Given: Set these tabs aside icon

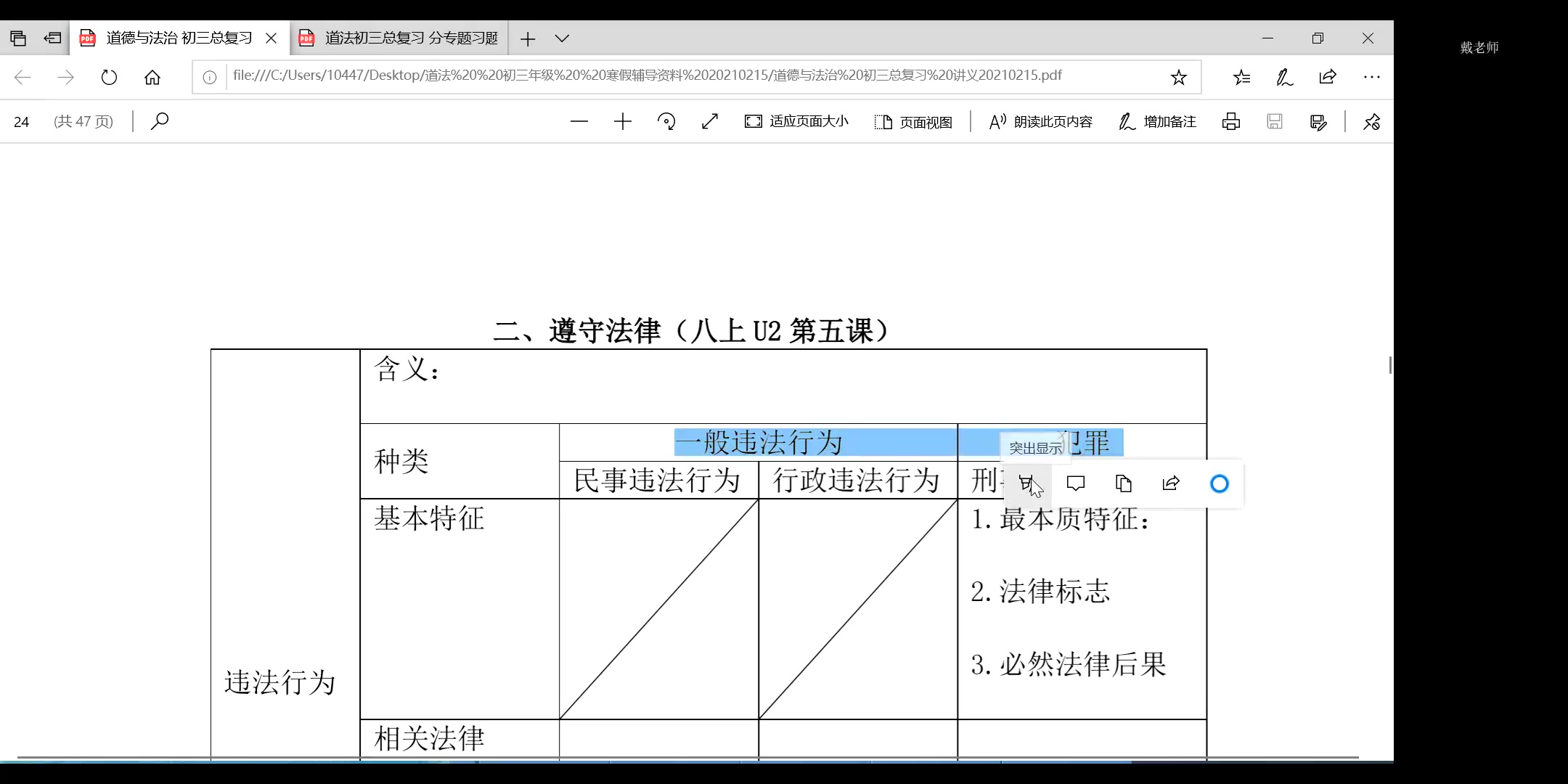Looking at the screenshot, I should (x=52, y=38).
